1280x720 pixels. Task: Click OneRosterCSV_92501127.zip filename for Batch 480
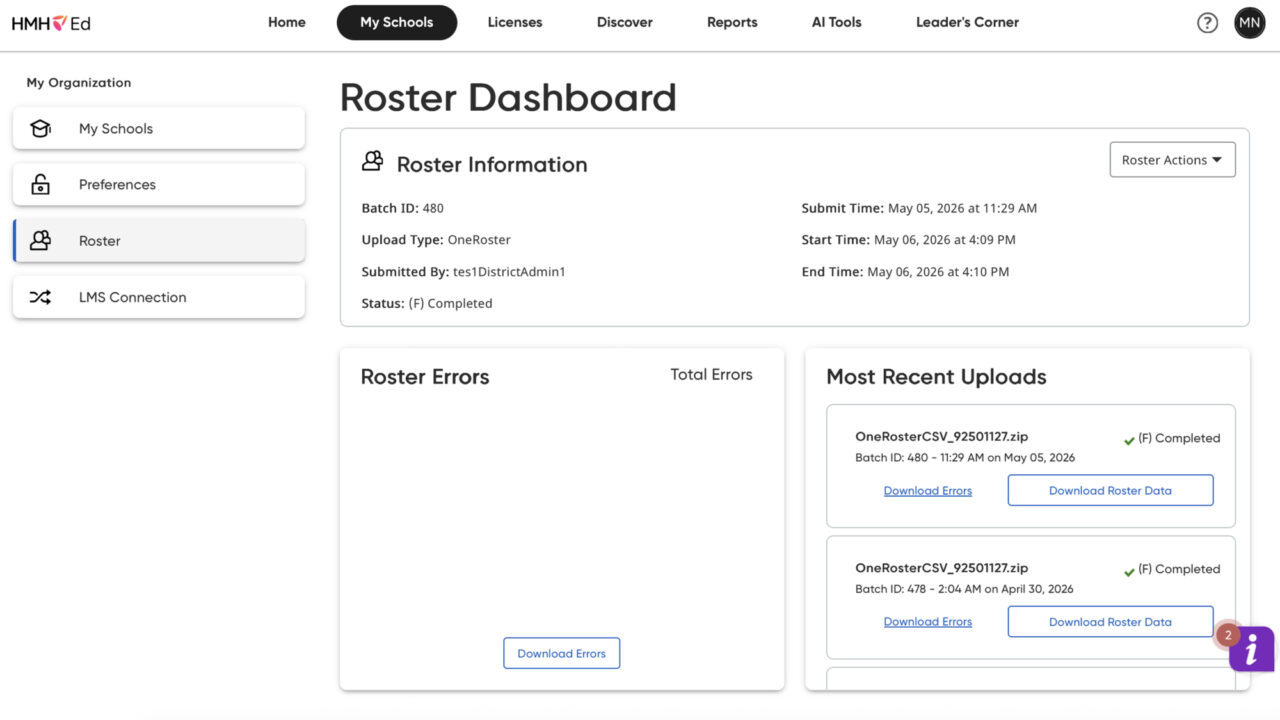point(941,437)
